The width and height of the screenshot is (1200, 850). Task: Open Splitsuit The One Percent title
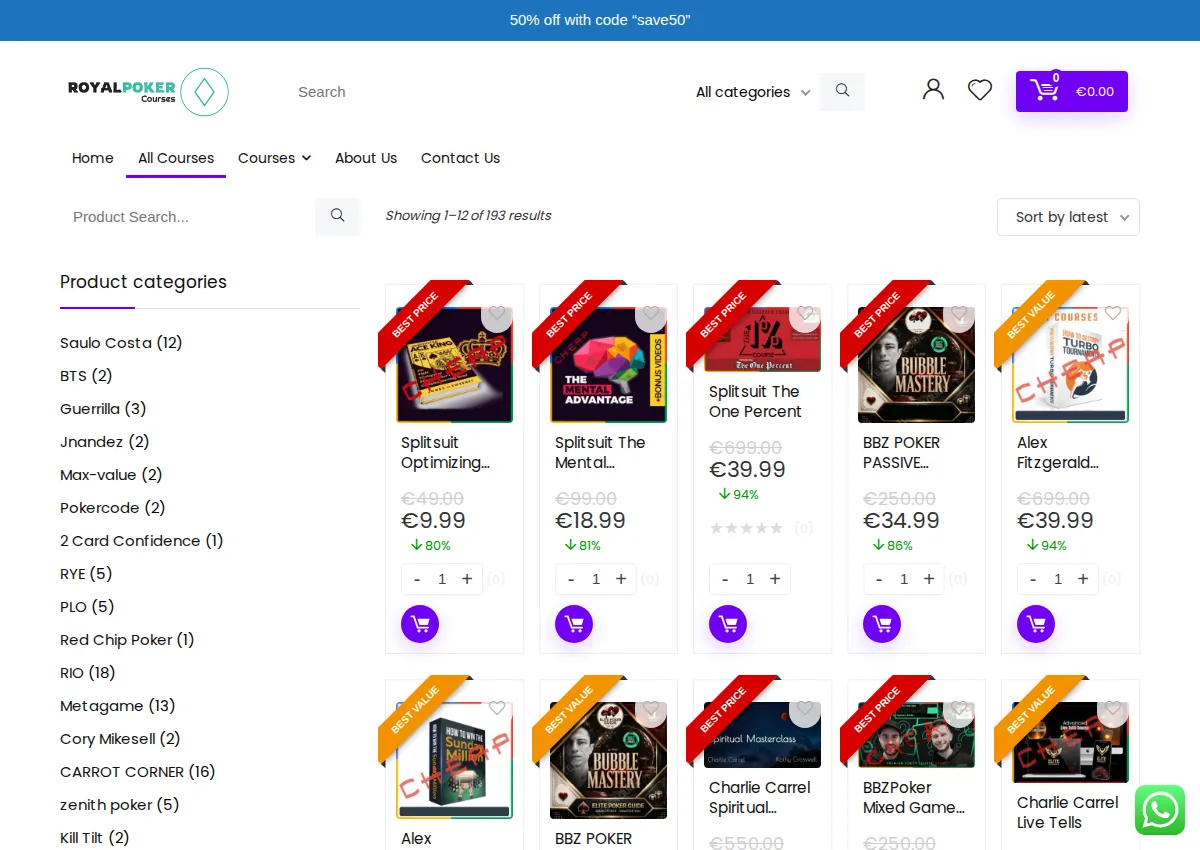click(x=755, y=402)
